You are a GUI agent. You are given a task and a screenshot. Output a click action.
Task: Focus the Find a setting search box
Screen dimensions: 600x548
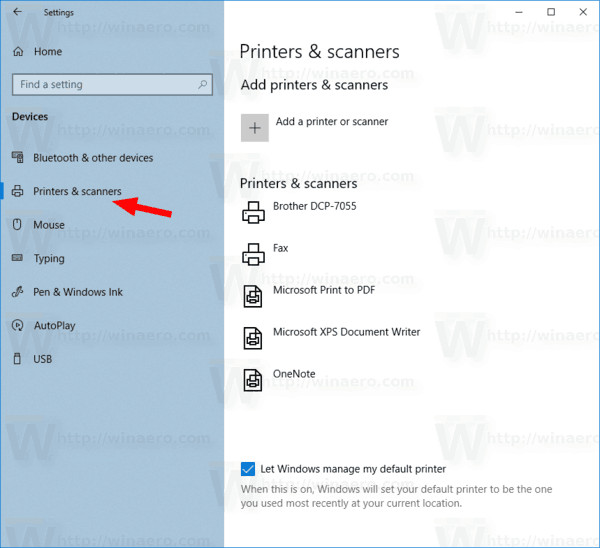tap(112, 85)
